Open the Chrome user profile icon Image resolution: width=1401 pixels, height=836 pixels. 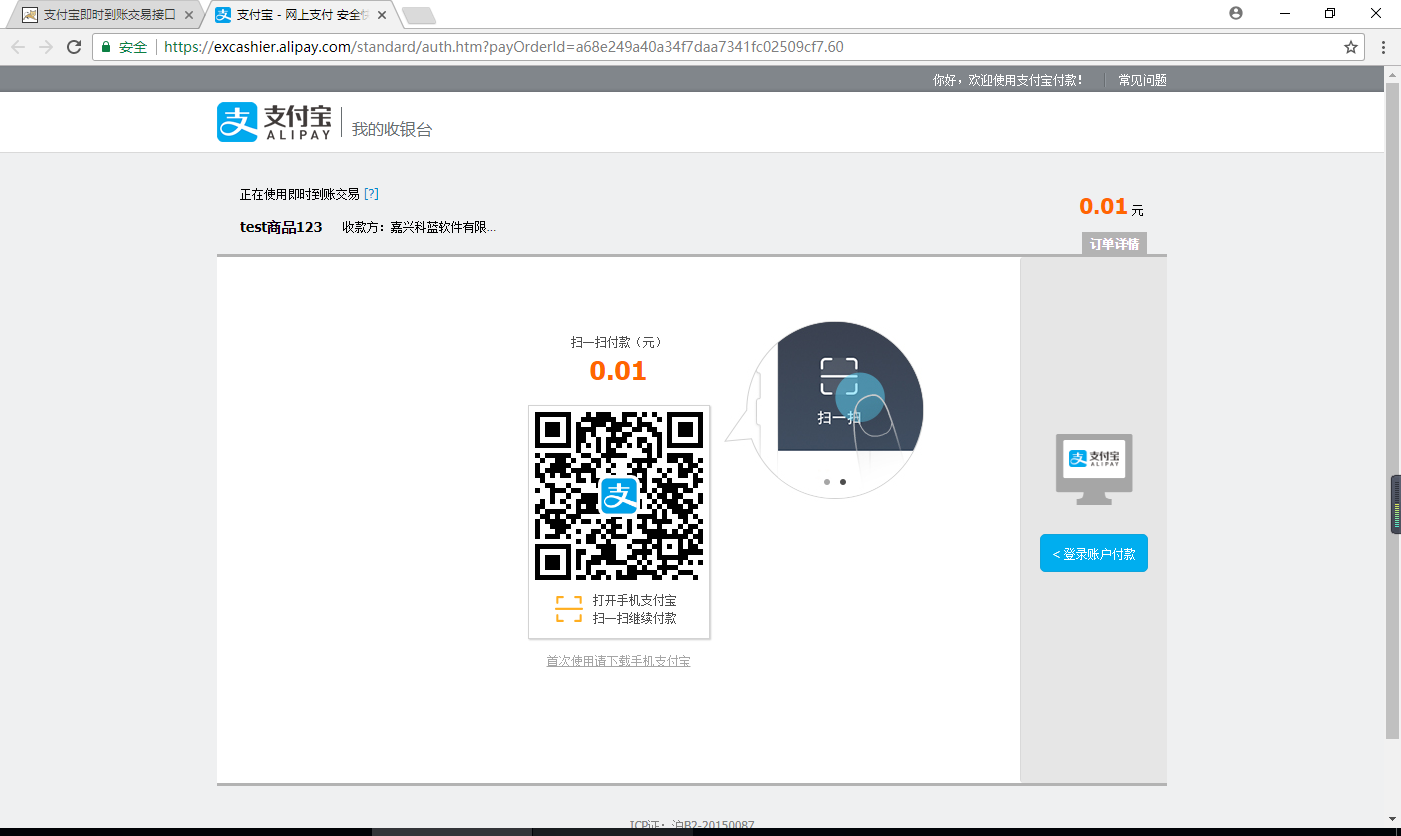click(1236, 13)
